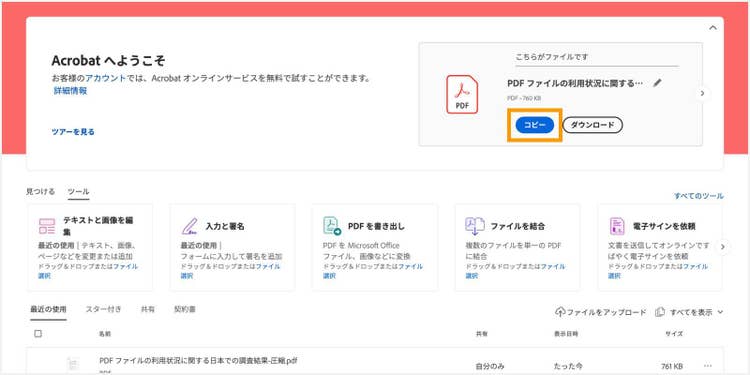750x375 pixels.
Task: Click the 761 KB size cell
Action: click(673, 366)
